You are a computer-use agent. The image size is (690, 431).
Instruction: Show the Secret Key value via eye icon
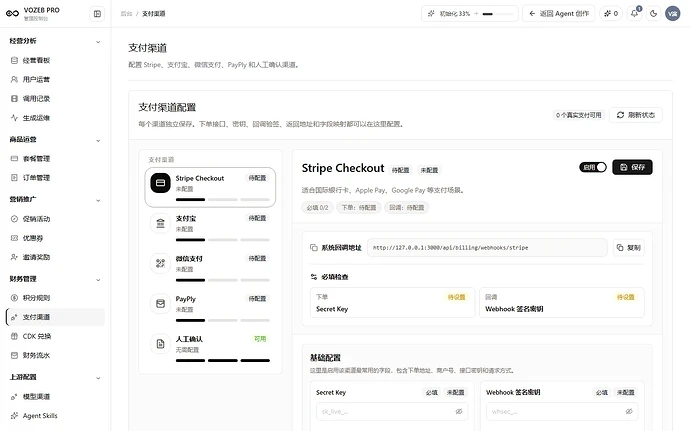click(459, 411)
